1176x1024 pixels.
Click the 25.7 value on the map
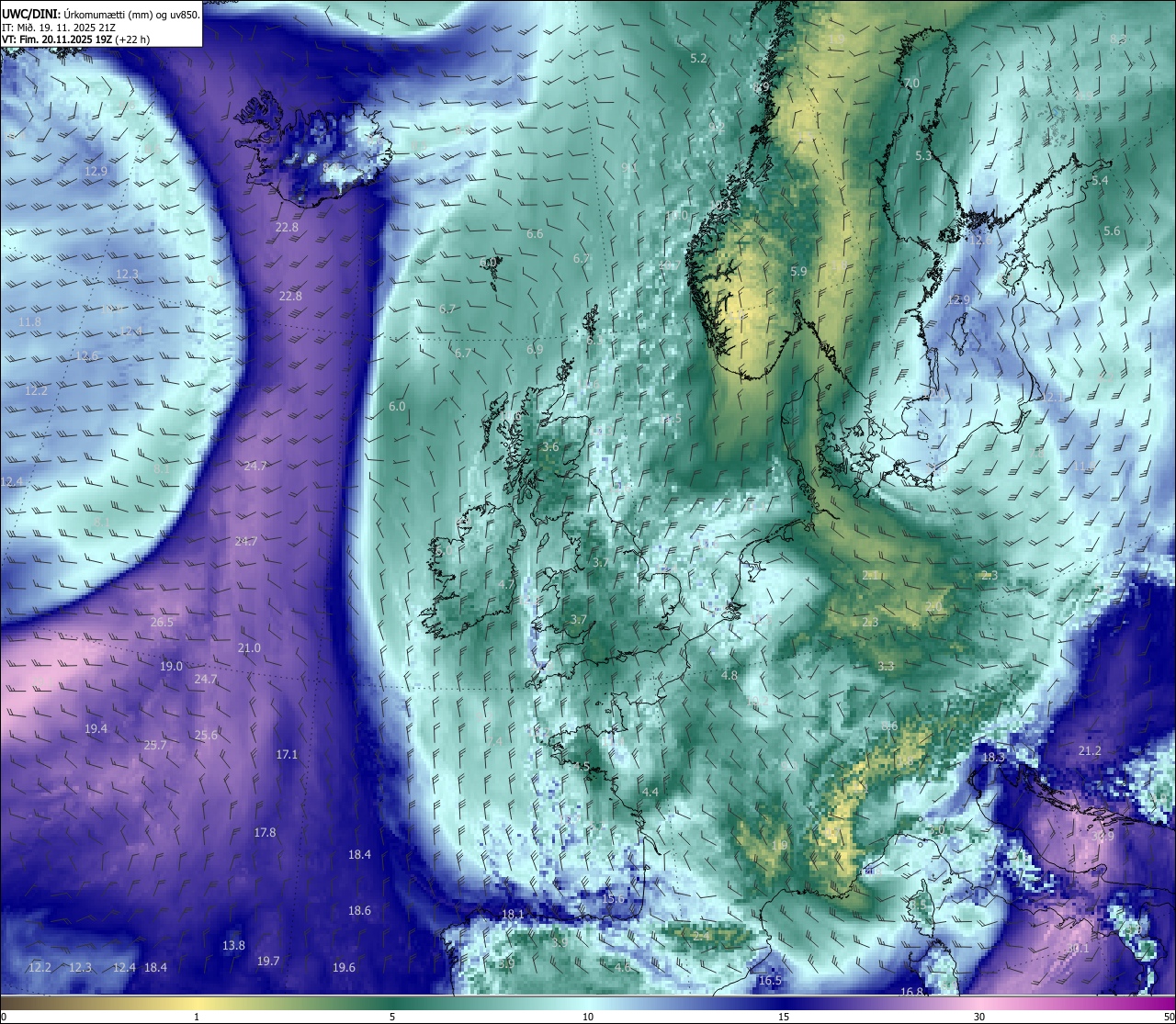coord(155,745)
